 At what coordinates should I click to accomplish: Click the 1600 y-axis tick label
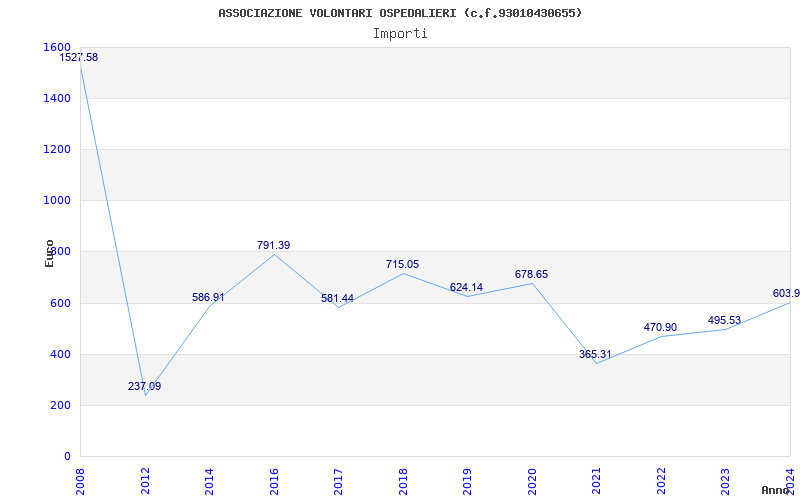point(57,47)
